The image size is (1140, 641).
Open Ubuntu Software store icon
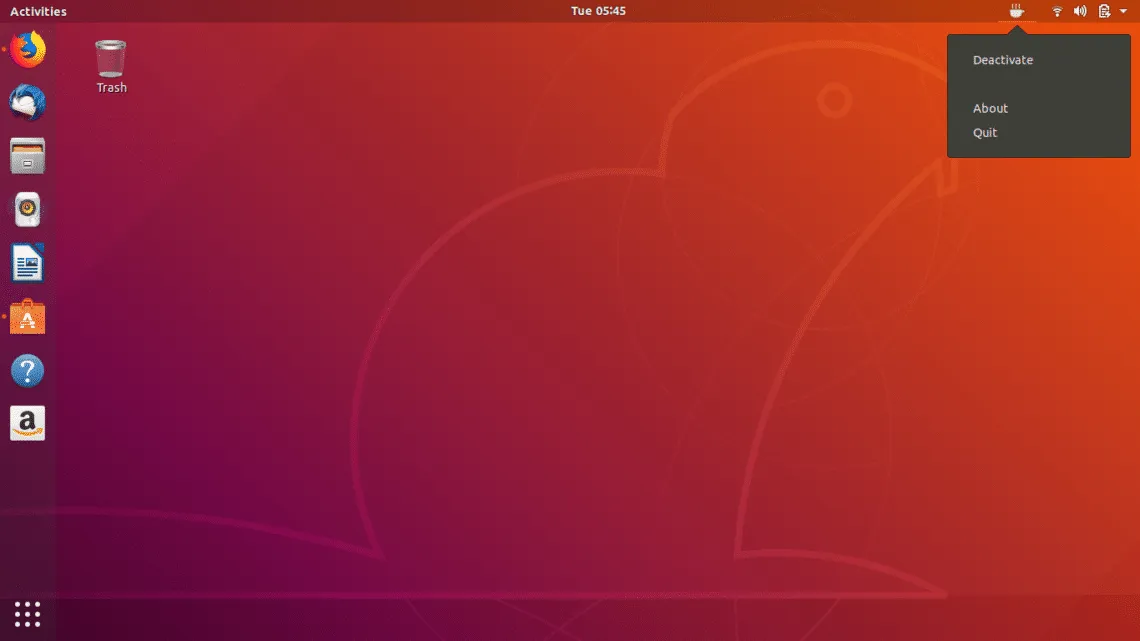[28, 318]
